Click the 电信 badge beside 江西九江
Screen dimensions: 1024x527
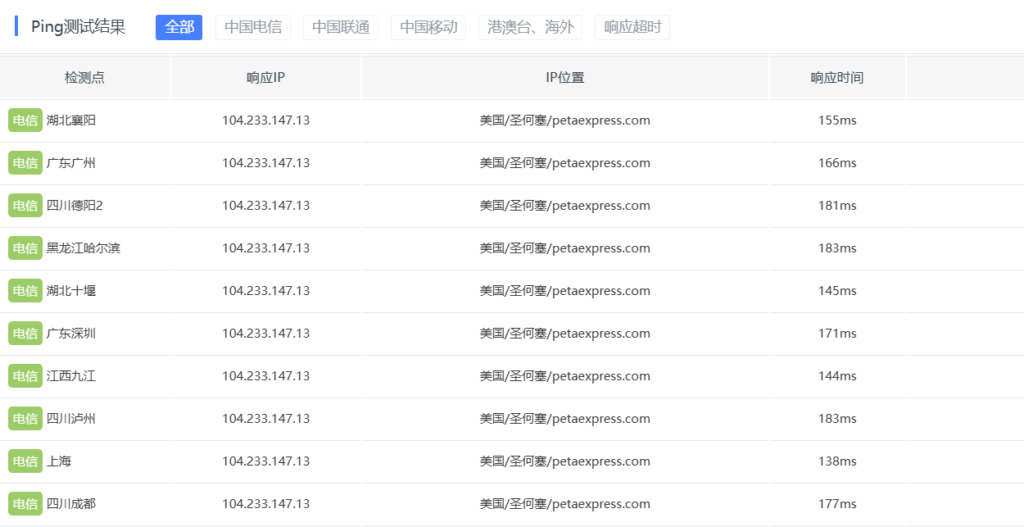click(25, 376)
